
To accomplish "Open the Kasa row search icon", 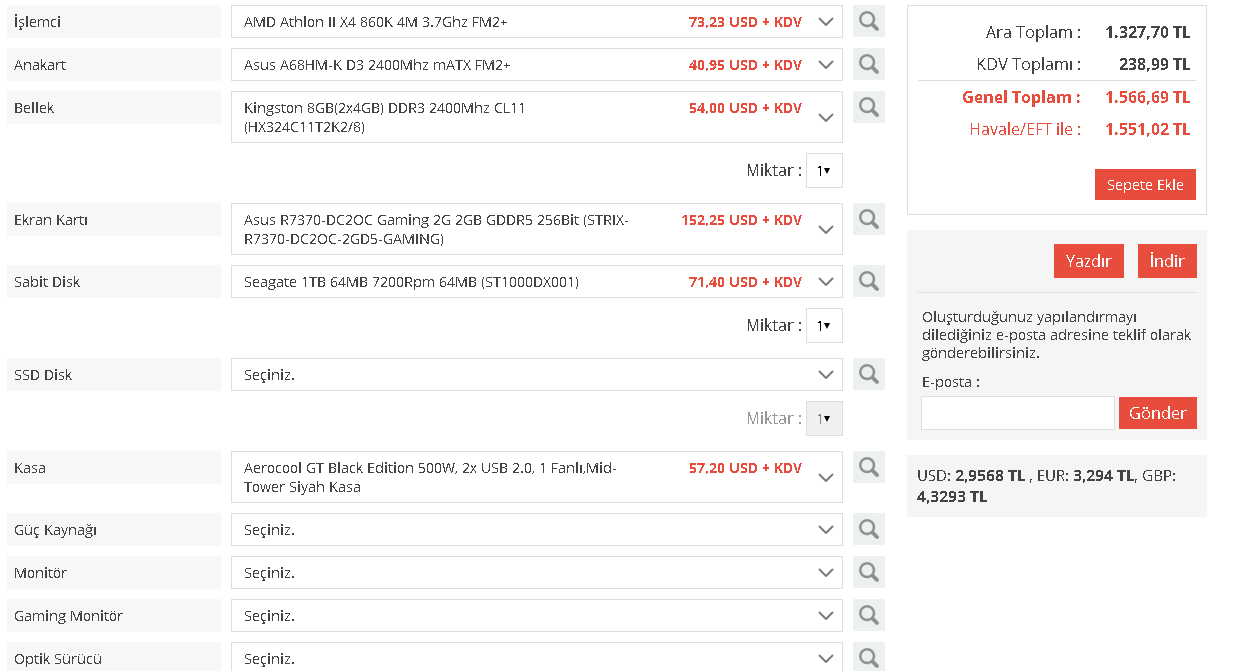I will (869, 467).
